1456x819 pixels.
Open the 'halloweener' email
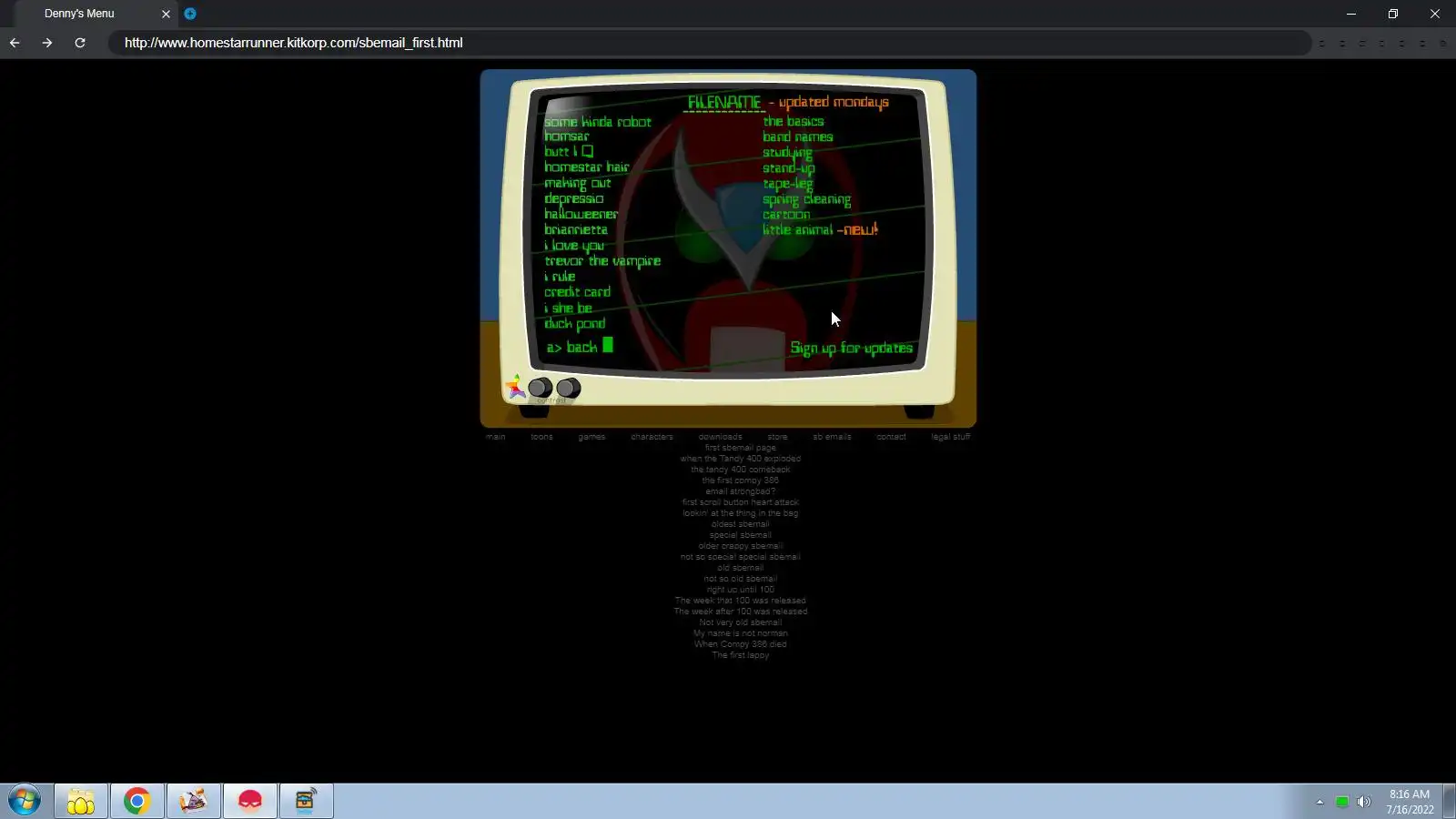tap(581, 214)
